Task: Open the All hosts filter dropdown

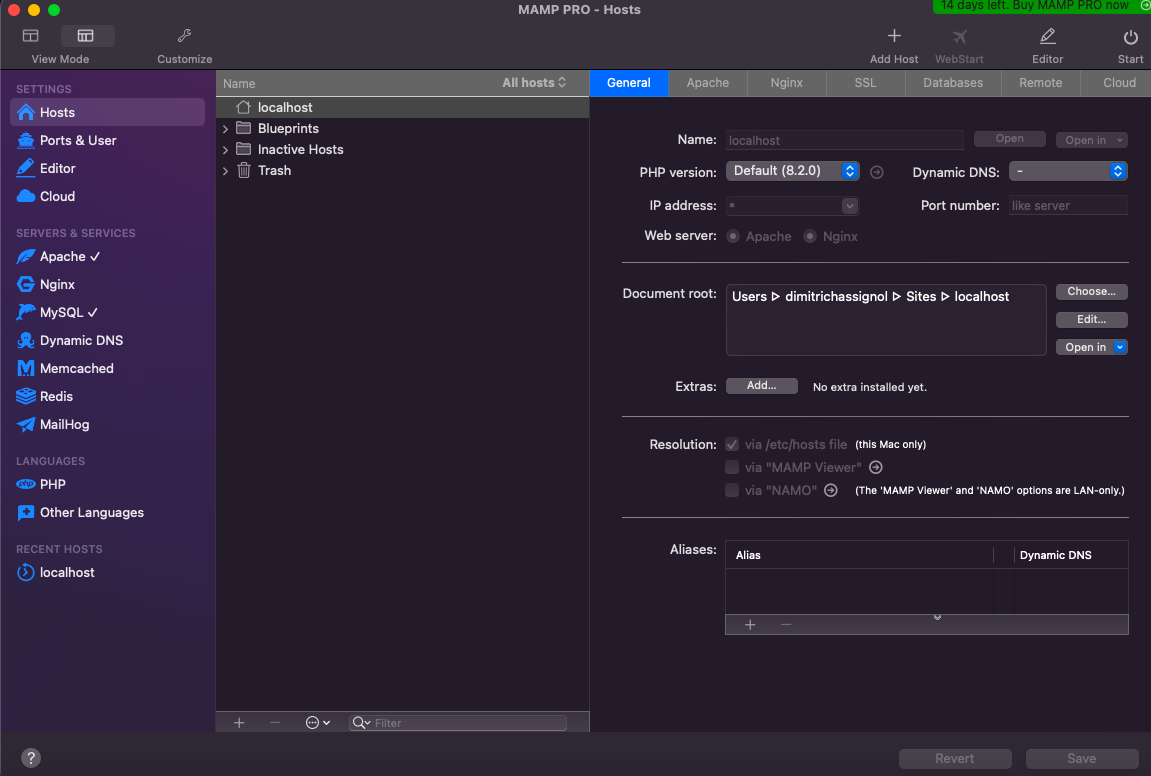Action: click(x=534, y=83)
